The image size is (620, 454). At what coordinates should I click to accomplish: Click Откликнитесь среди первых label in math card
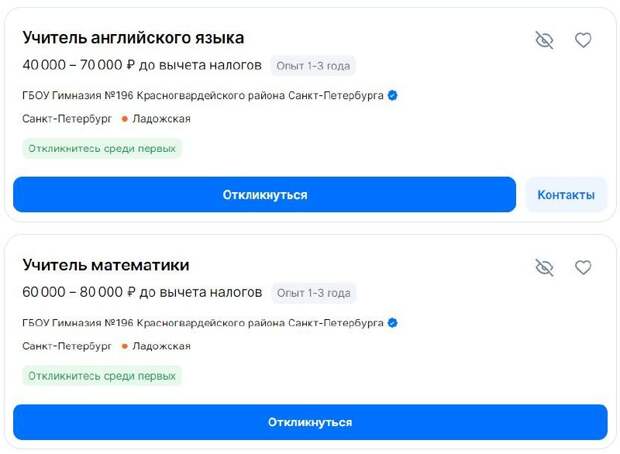coord(102,376)
